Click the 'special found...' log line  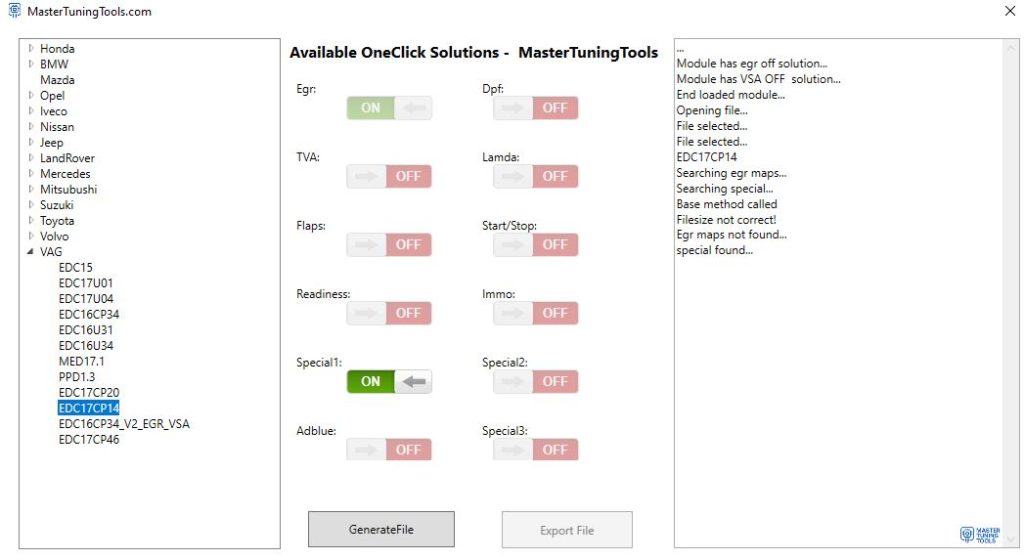(714, 250)
